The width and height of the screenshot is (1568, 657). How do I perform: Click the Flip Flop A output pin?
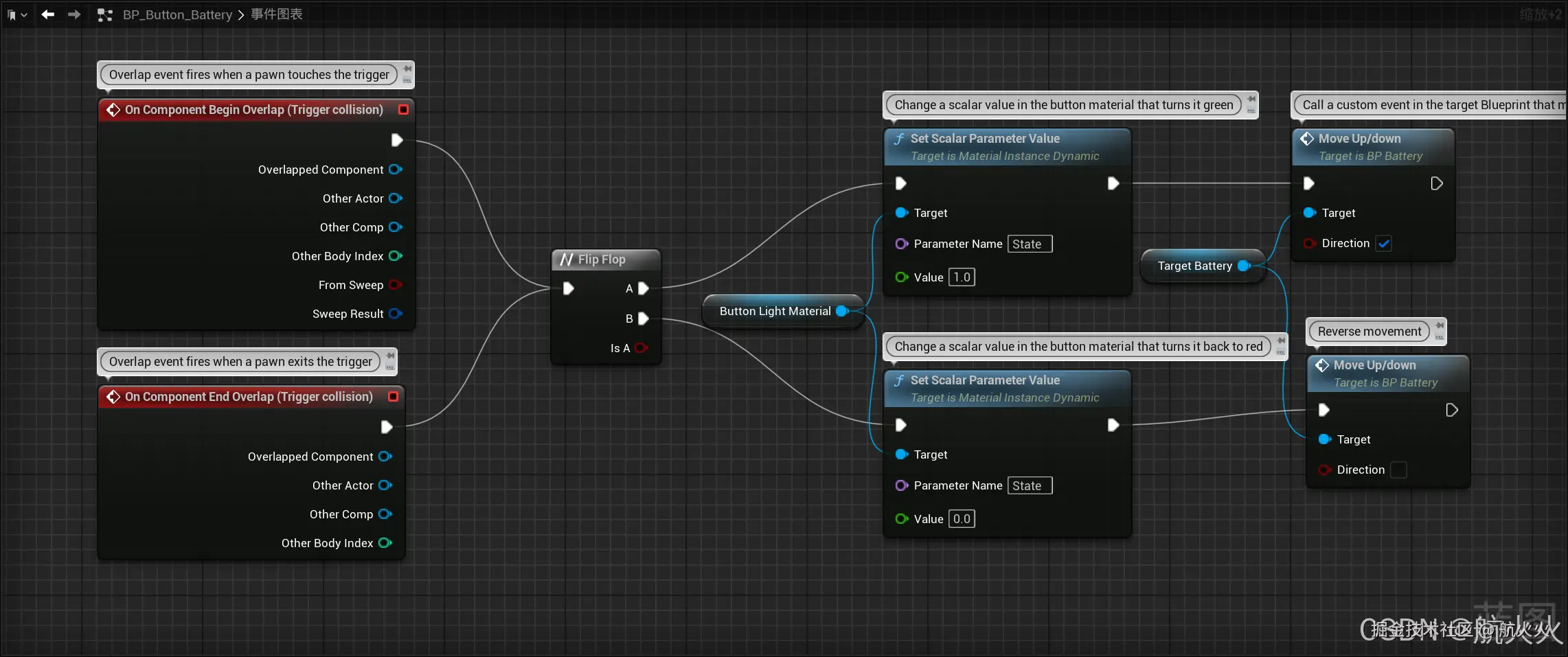(x=643, y=288)
